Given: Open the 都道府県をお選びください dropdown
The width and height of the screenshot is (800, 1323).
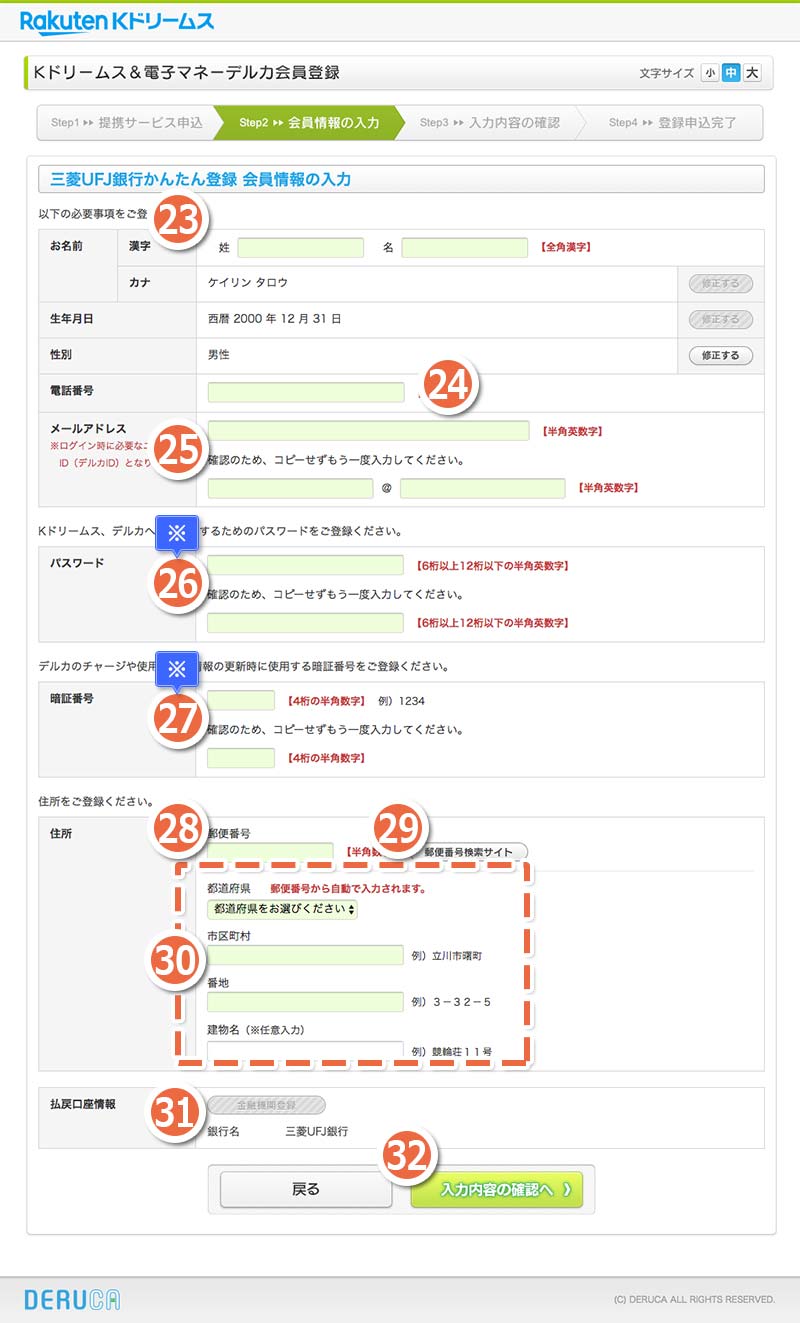Looking at the screenshot, I should tap(282, 909).
